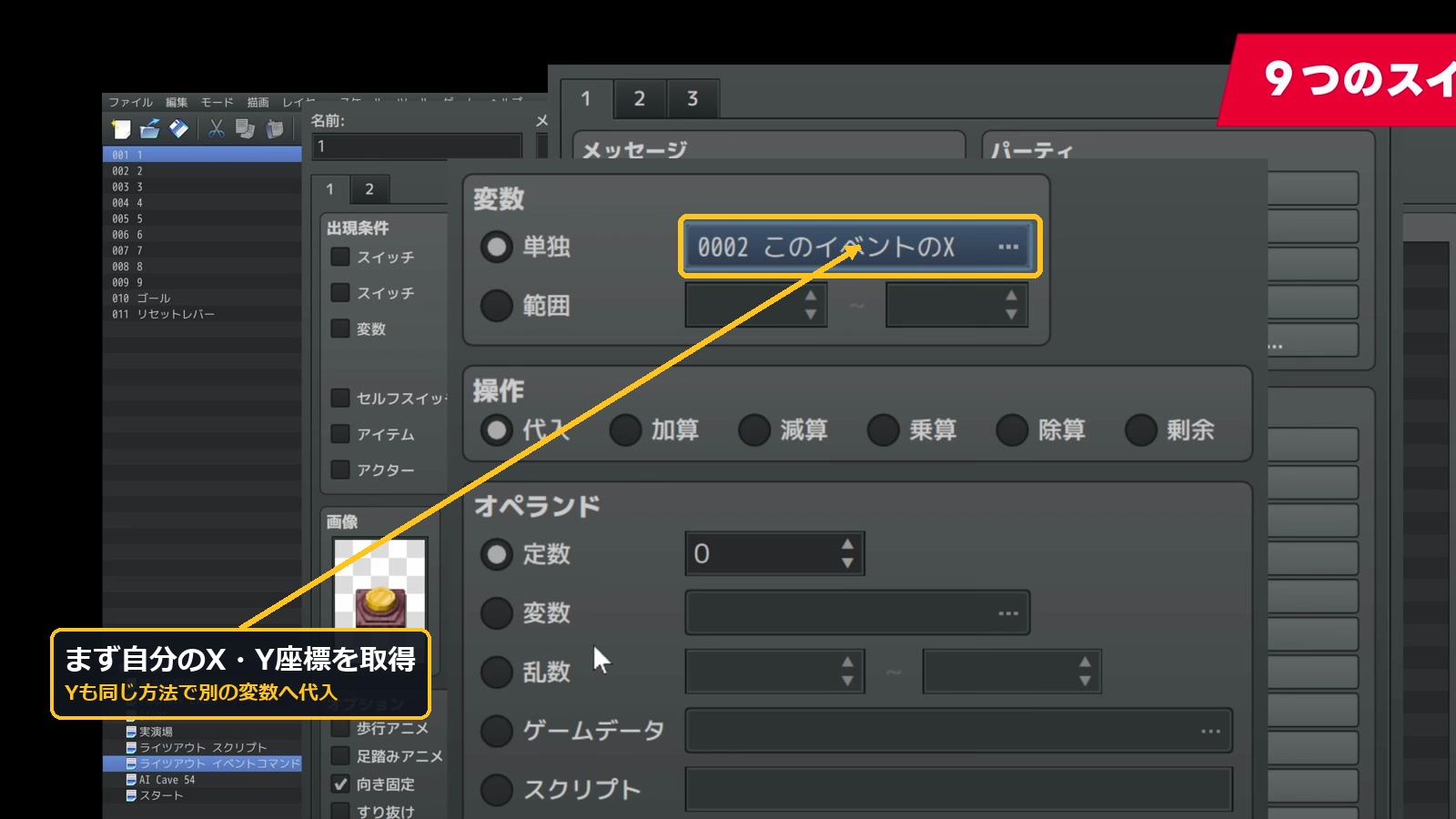Click the map icon beside スタート
This screenshot has width=1456, height=819.
[x=131, y=795]
